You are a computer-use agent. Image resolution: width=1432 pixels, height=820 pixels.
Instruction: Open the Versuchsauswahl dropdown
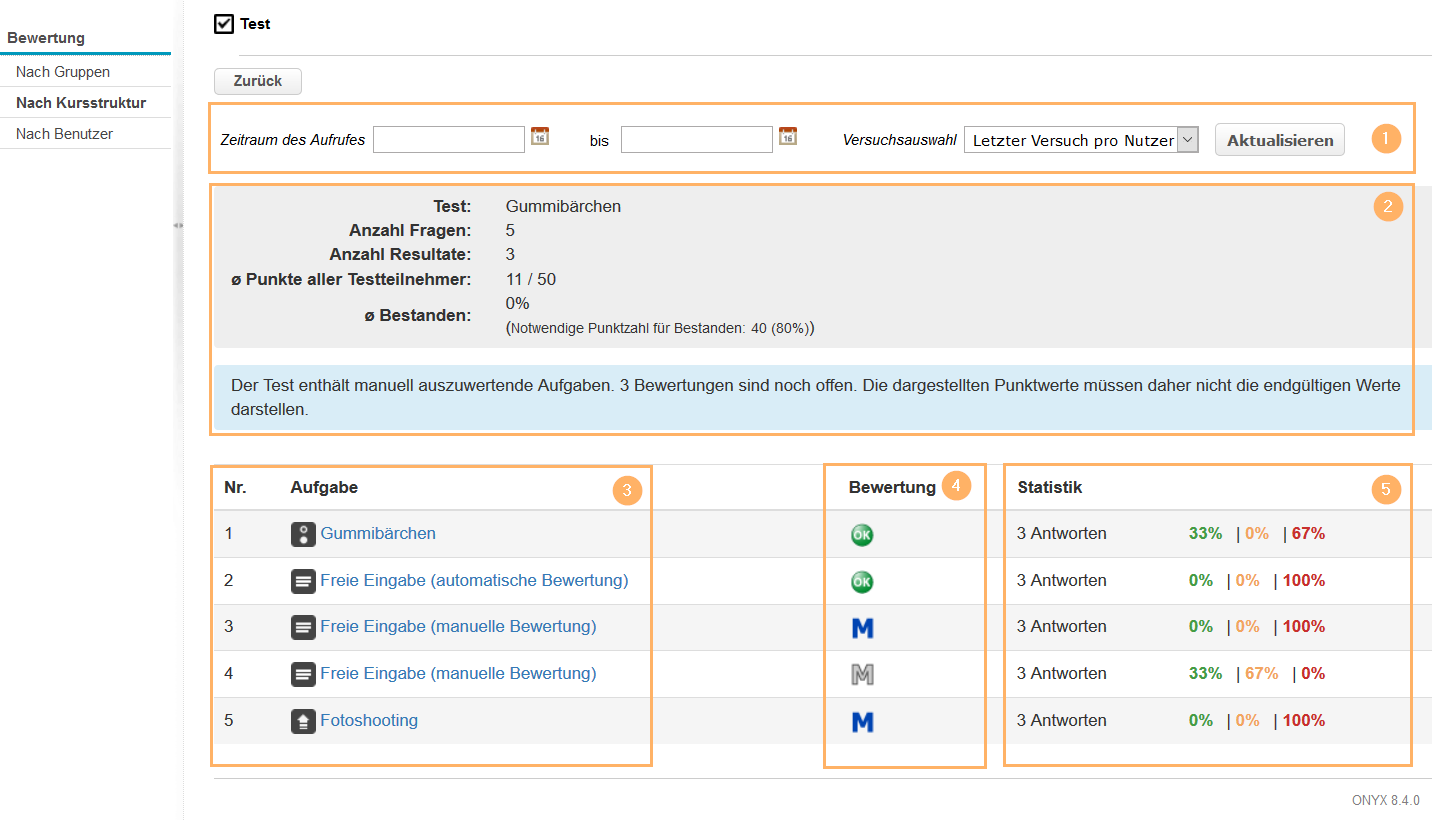1080,140
